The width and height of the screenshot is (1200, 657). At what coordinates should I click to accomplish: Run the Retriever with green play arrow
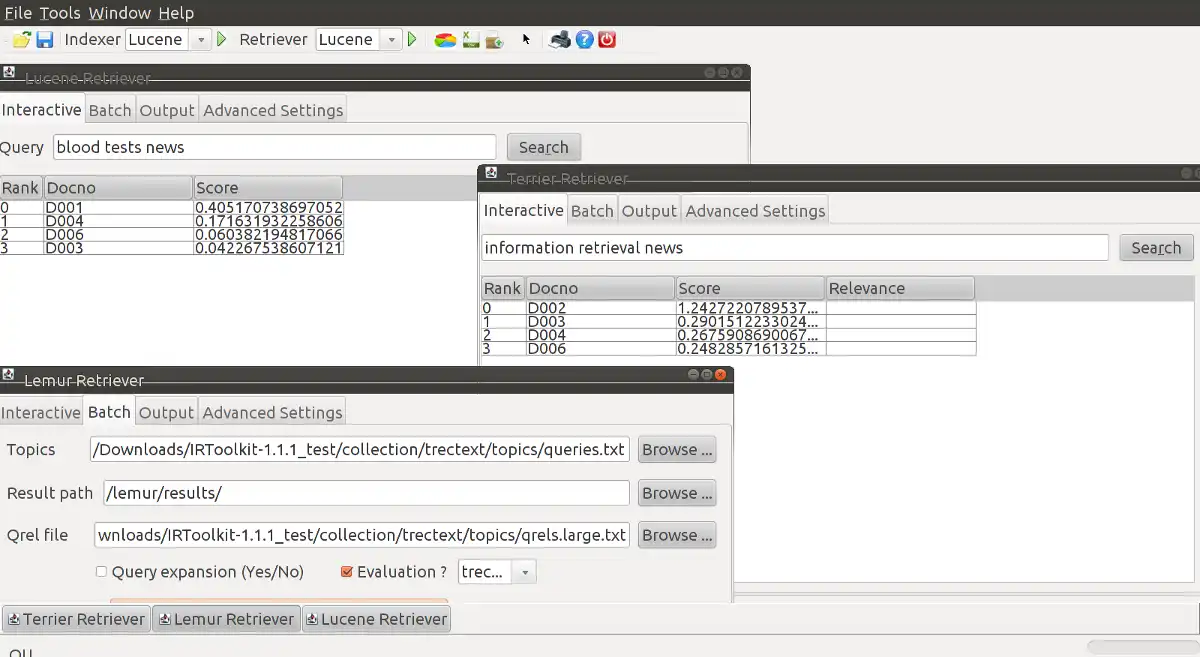point(412,40)
